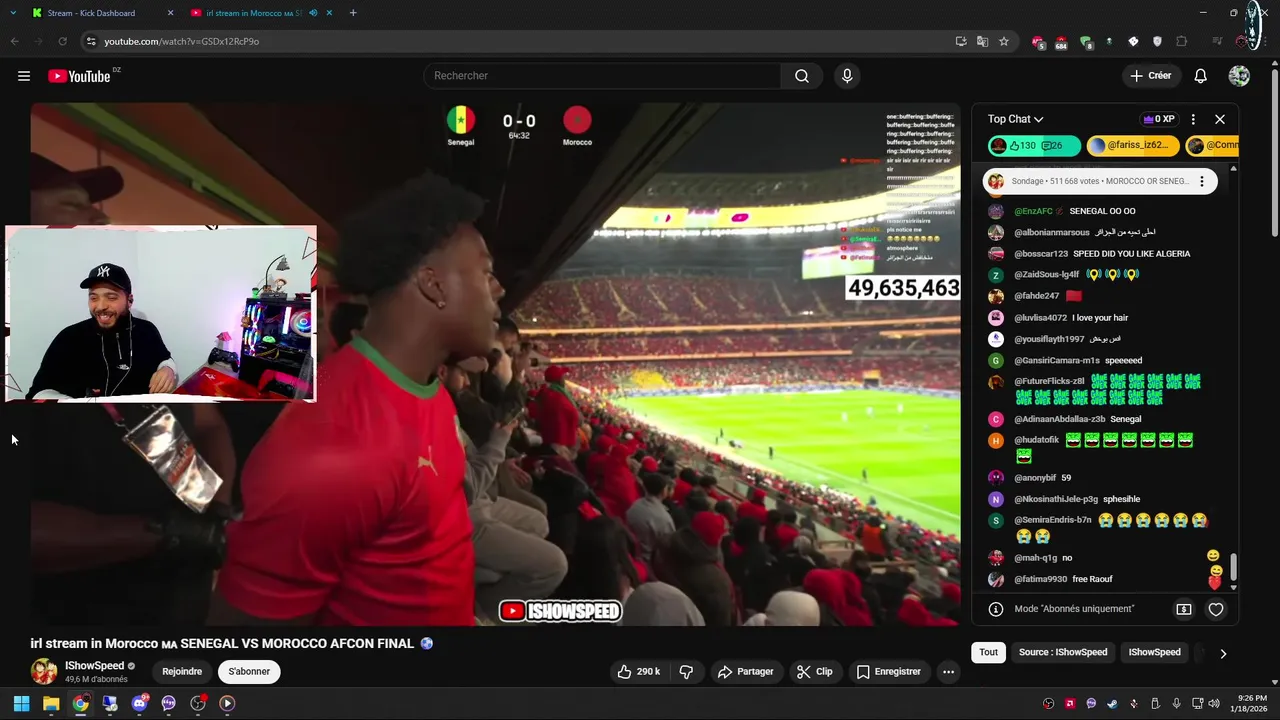Open the pinned Sondage poll banner

[1100, 182]
